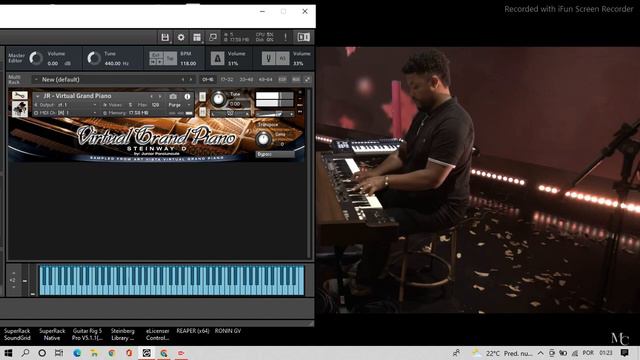640x360 pixels.
Task: Open File Explorer from taskbar
Action: (x=94, y=353)
